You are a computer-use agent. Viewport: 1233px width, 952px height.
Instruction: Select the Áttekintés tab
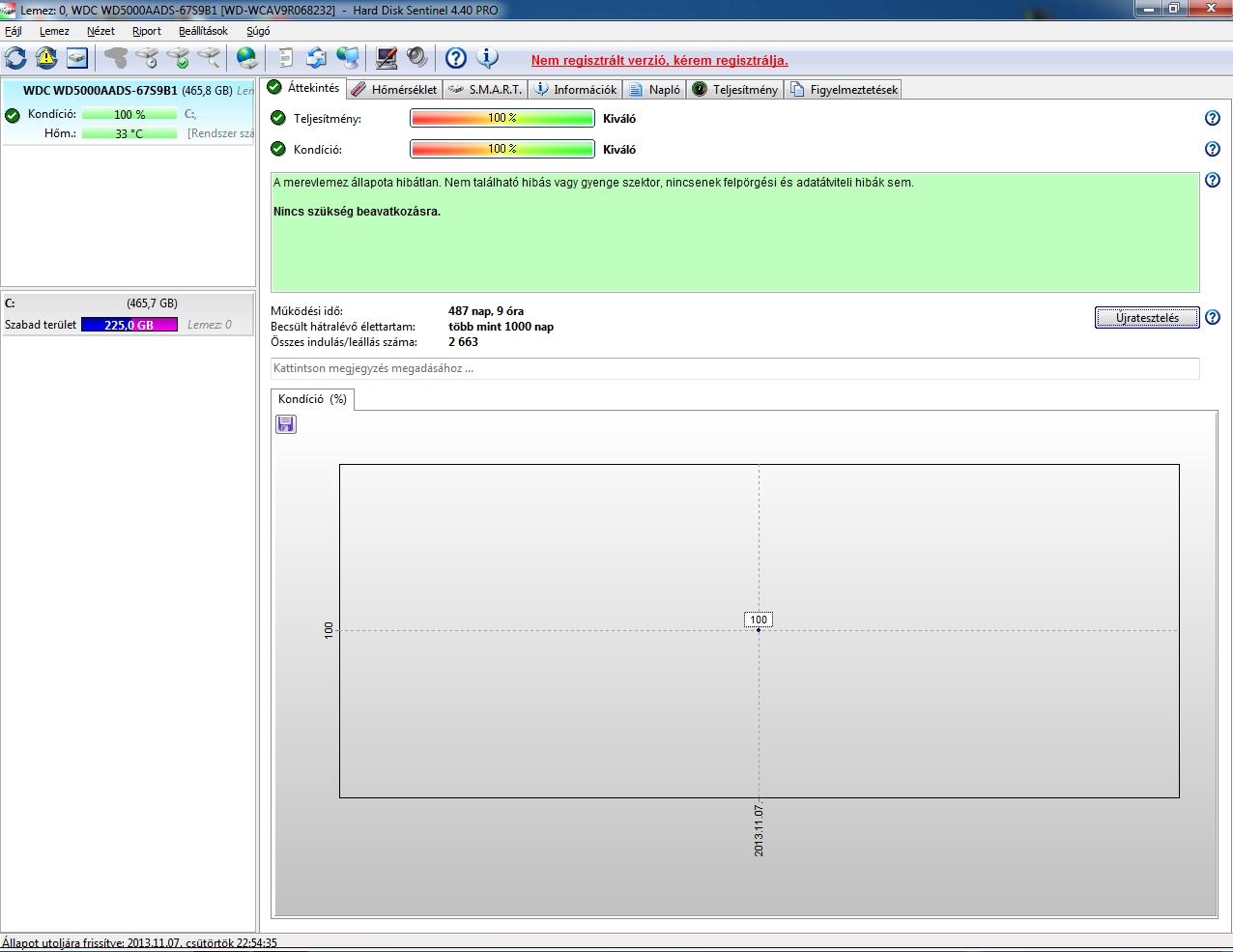[303, 88]
